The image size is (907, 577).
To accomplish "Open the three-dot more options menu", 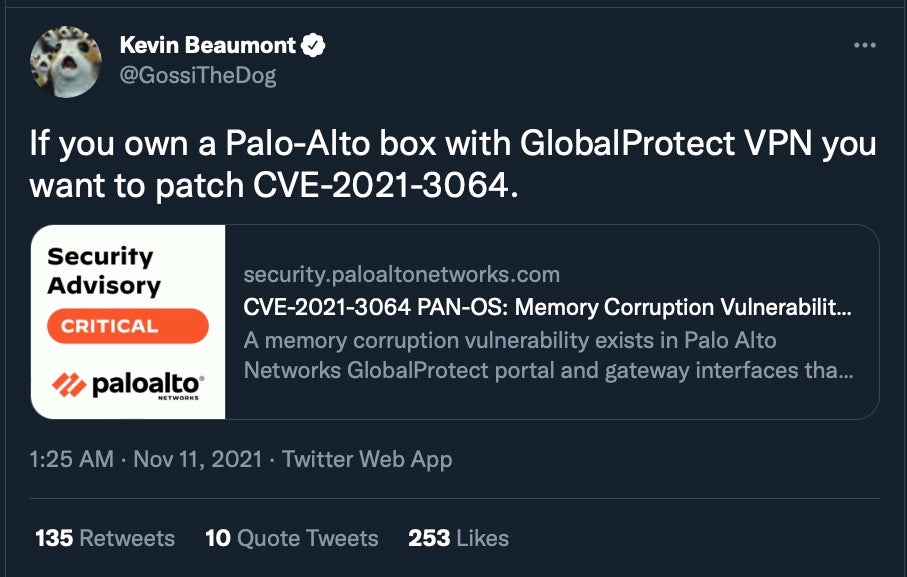I will (864, 46).
